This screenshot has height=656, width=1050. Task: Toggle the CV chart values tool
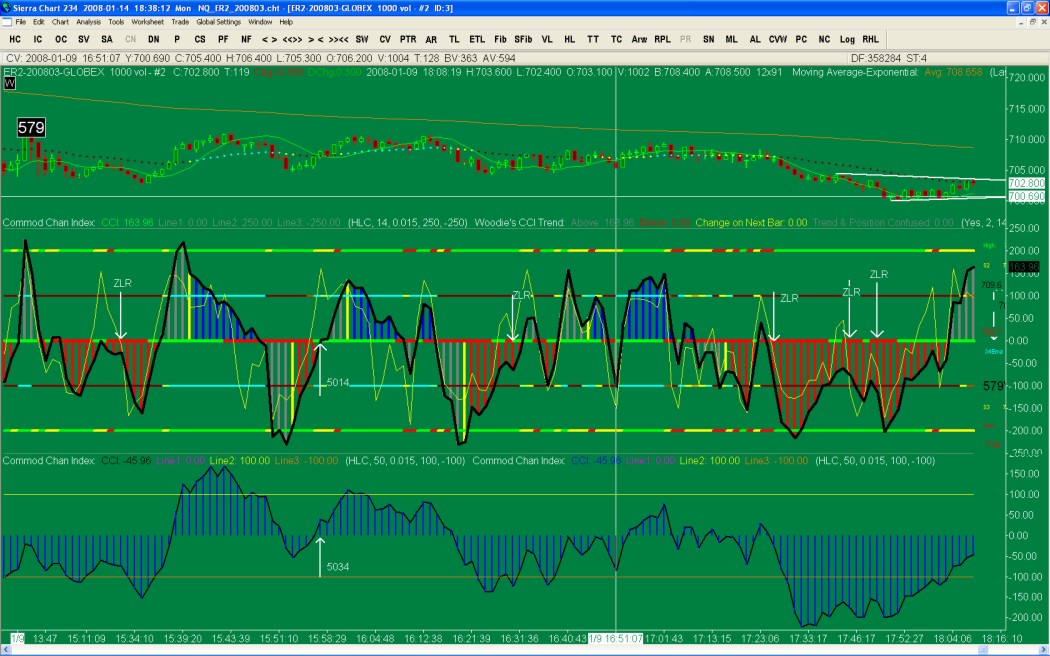pos(385,39)
